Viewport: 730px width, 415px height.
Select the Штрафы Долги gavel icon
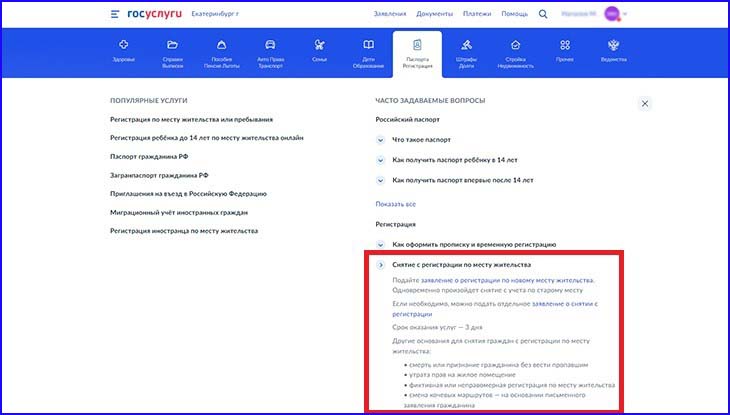point(466,45)
